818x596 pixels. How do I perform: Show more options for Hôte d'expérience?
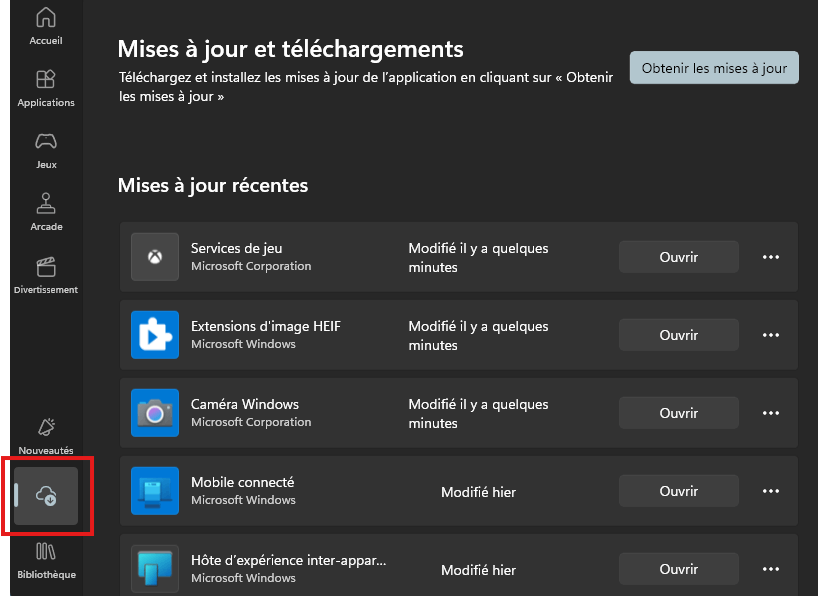coord(771,569)
